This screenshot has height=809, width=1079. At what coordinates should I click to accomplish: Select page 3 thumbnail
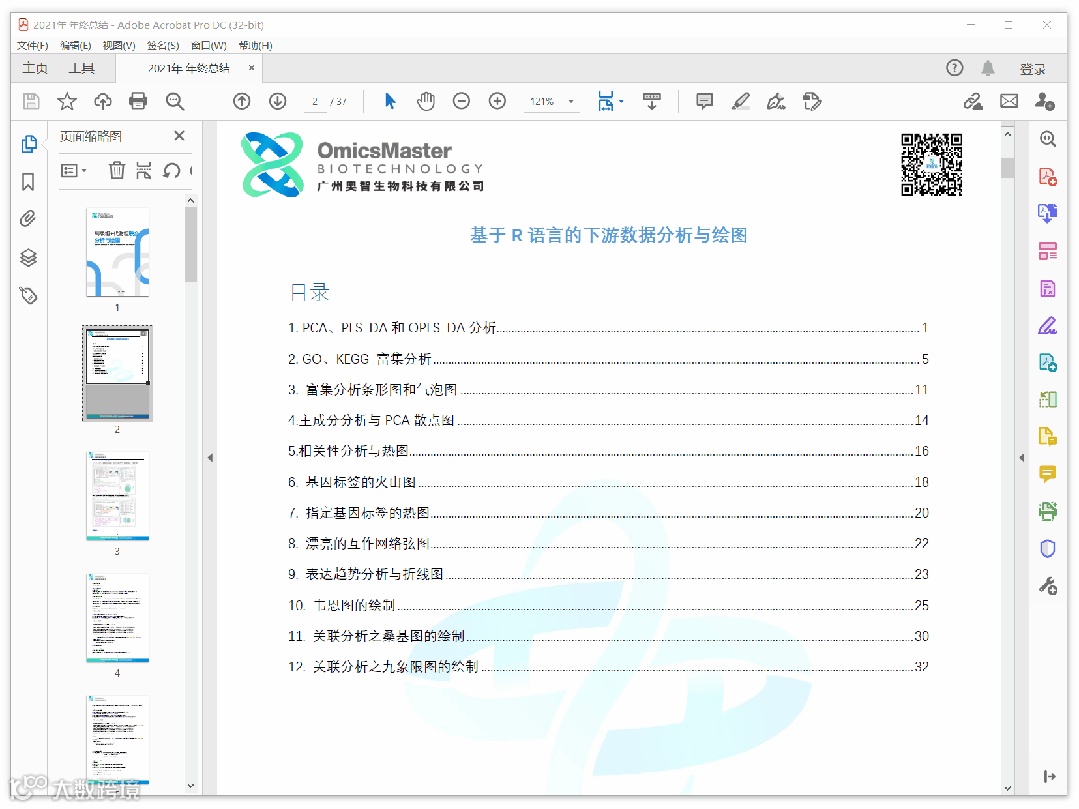[117, 496]
